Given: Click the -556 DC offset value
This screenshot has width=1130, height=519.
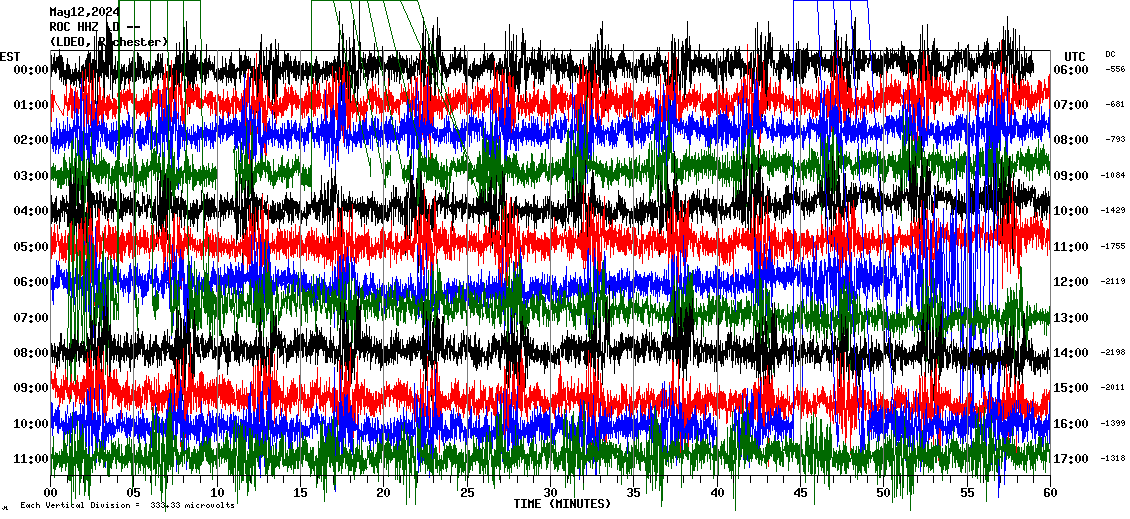Looking at the screenshot, I should tap(1115, 70).
